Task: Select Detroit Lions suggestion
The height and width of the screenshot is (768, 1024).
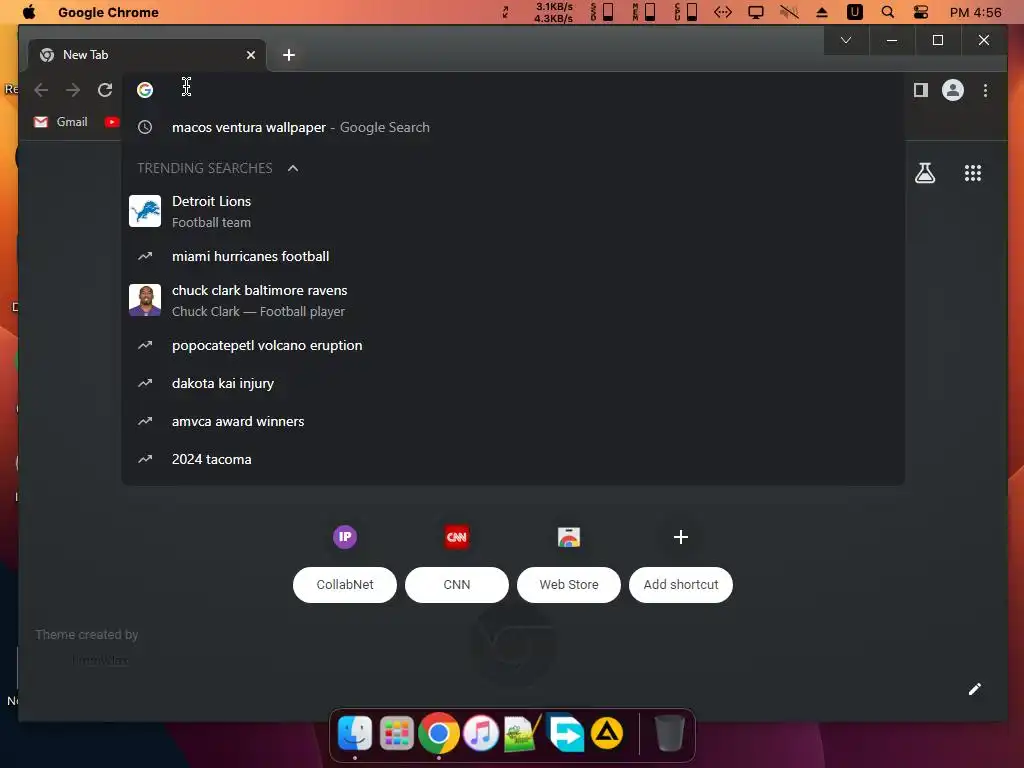Action: 513,212
